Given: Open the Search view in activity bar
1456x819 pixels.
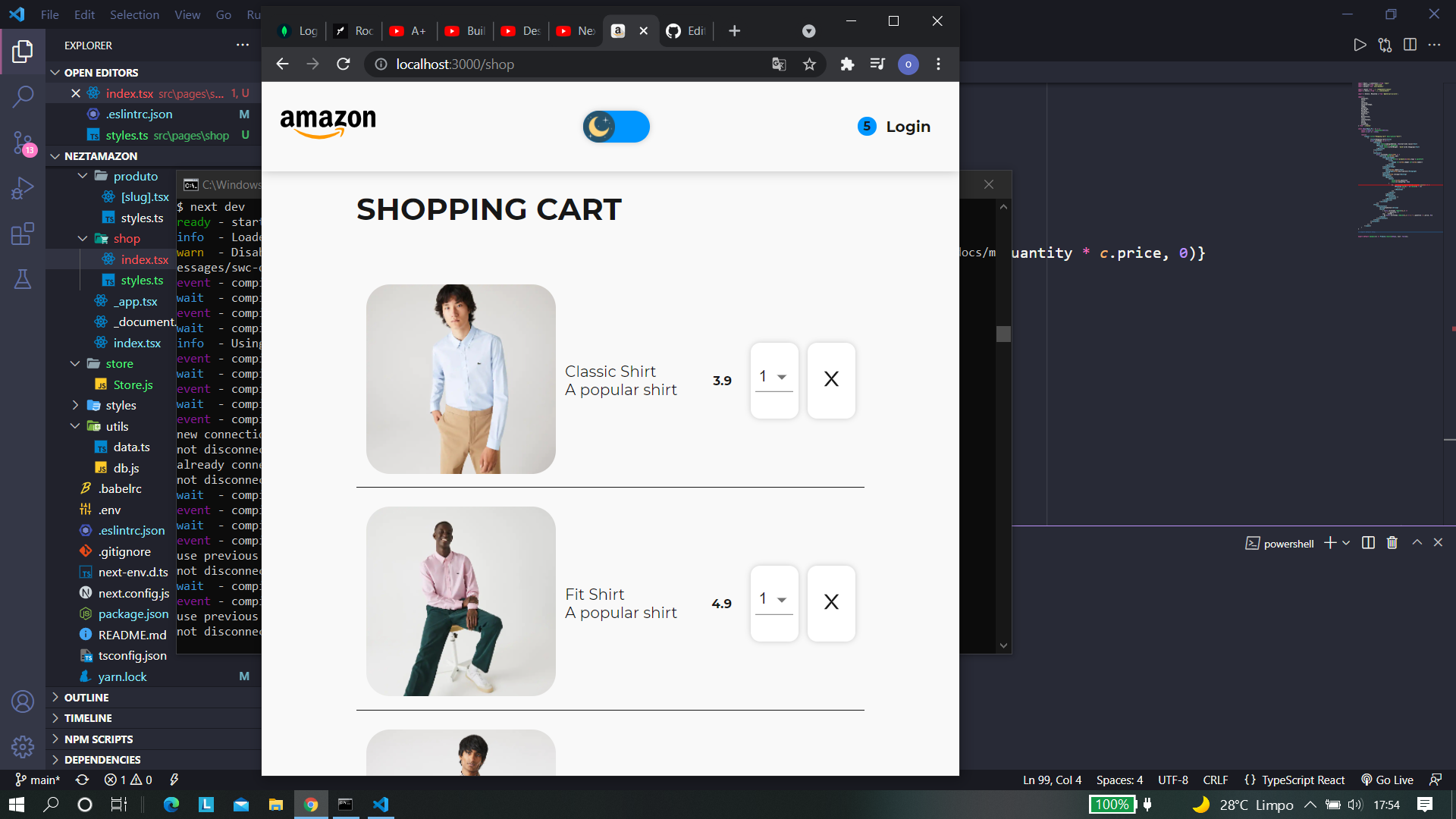Looking at the screenshot, I should coord(23,96).
